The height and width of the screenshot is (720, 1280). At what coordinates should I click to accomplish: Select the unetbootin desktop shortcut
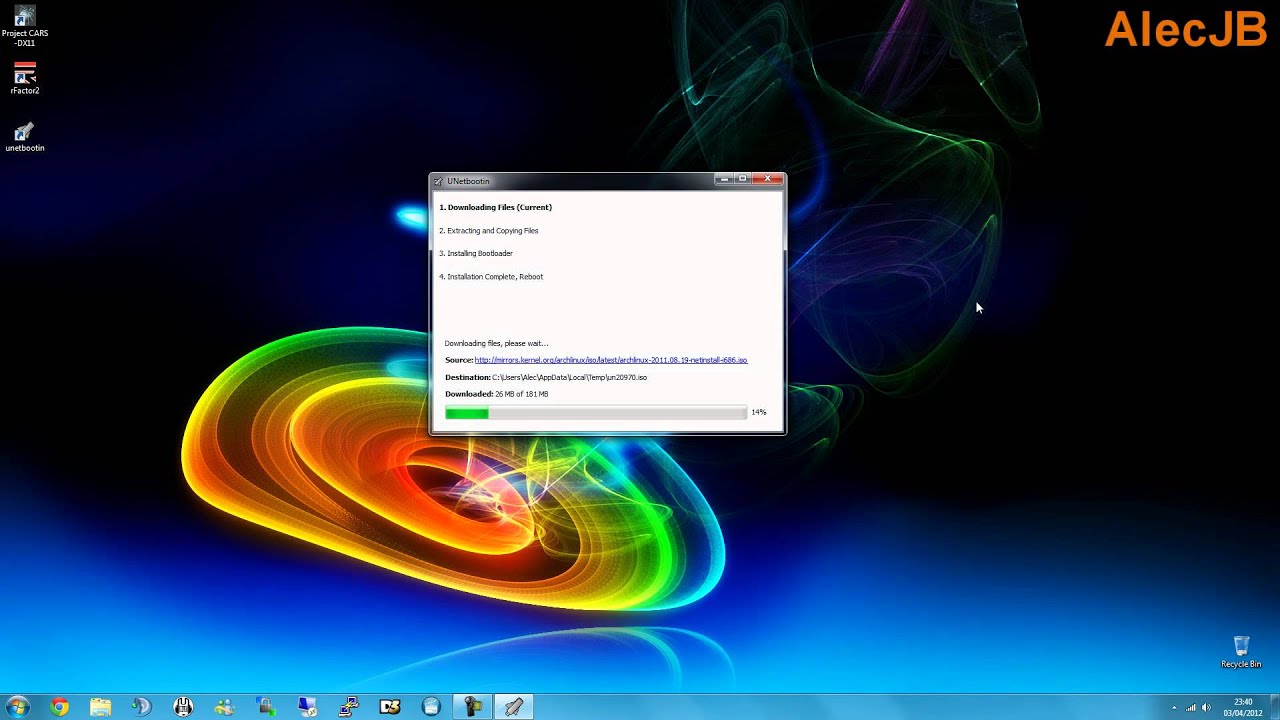pos(25,137)
